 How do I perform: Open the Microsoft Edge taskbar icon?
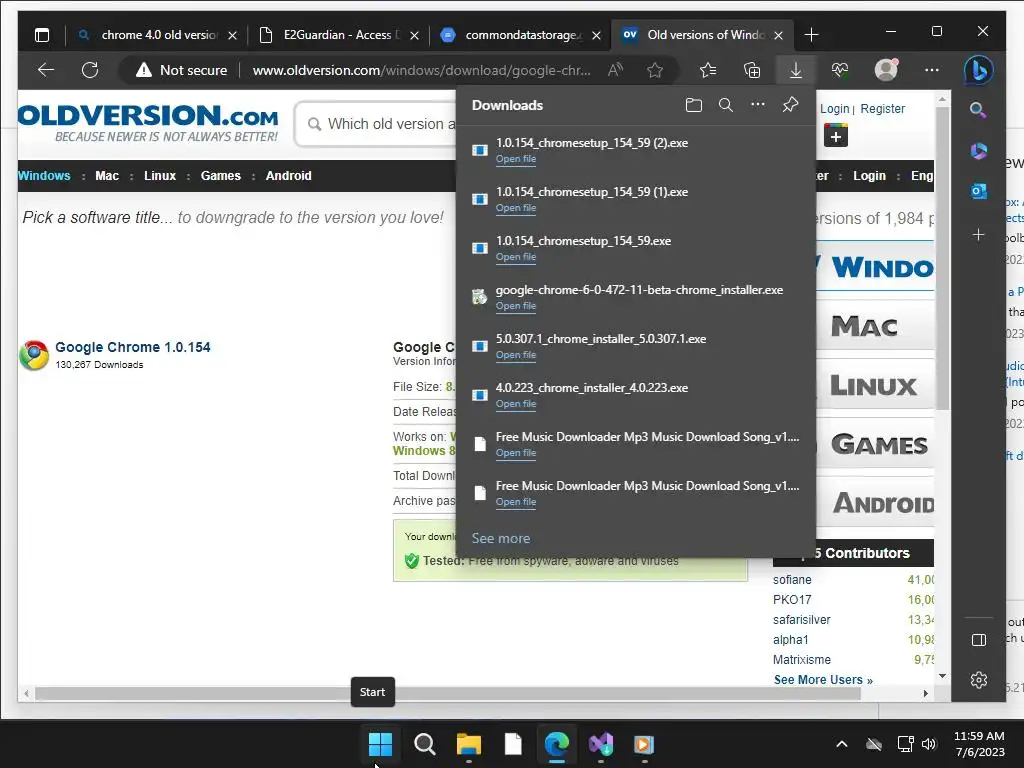pos(556,744)
